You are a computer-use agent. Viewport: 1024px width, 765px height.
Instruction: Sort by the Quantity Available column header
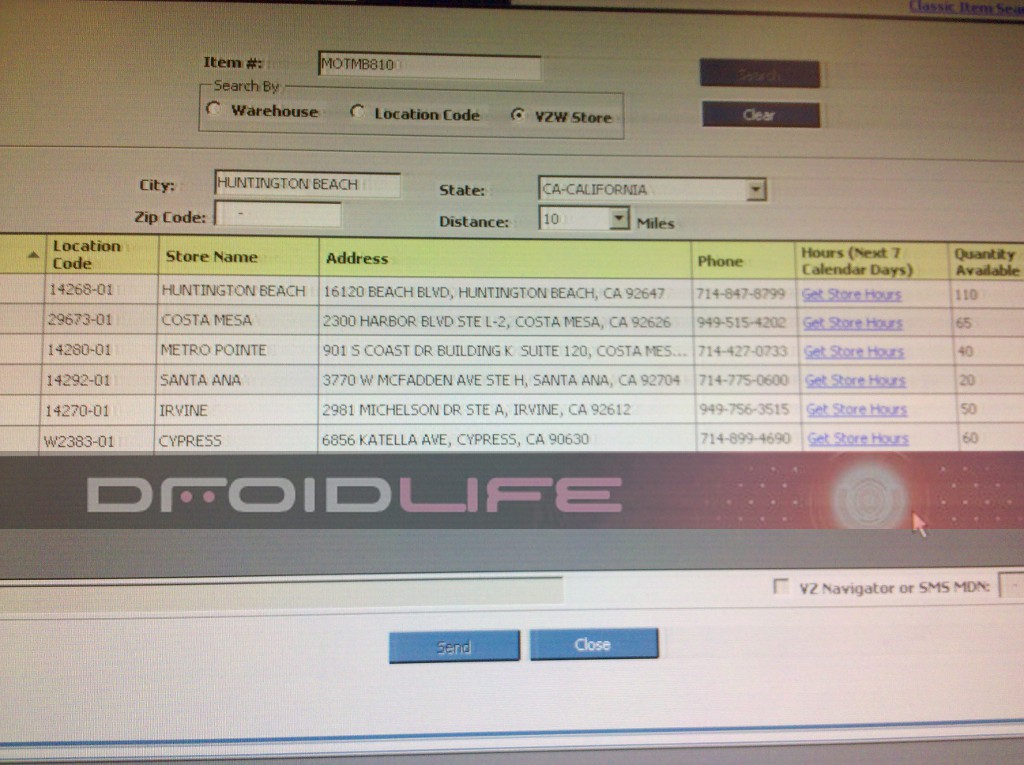pos(986,262)
